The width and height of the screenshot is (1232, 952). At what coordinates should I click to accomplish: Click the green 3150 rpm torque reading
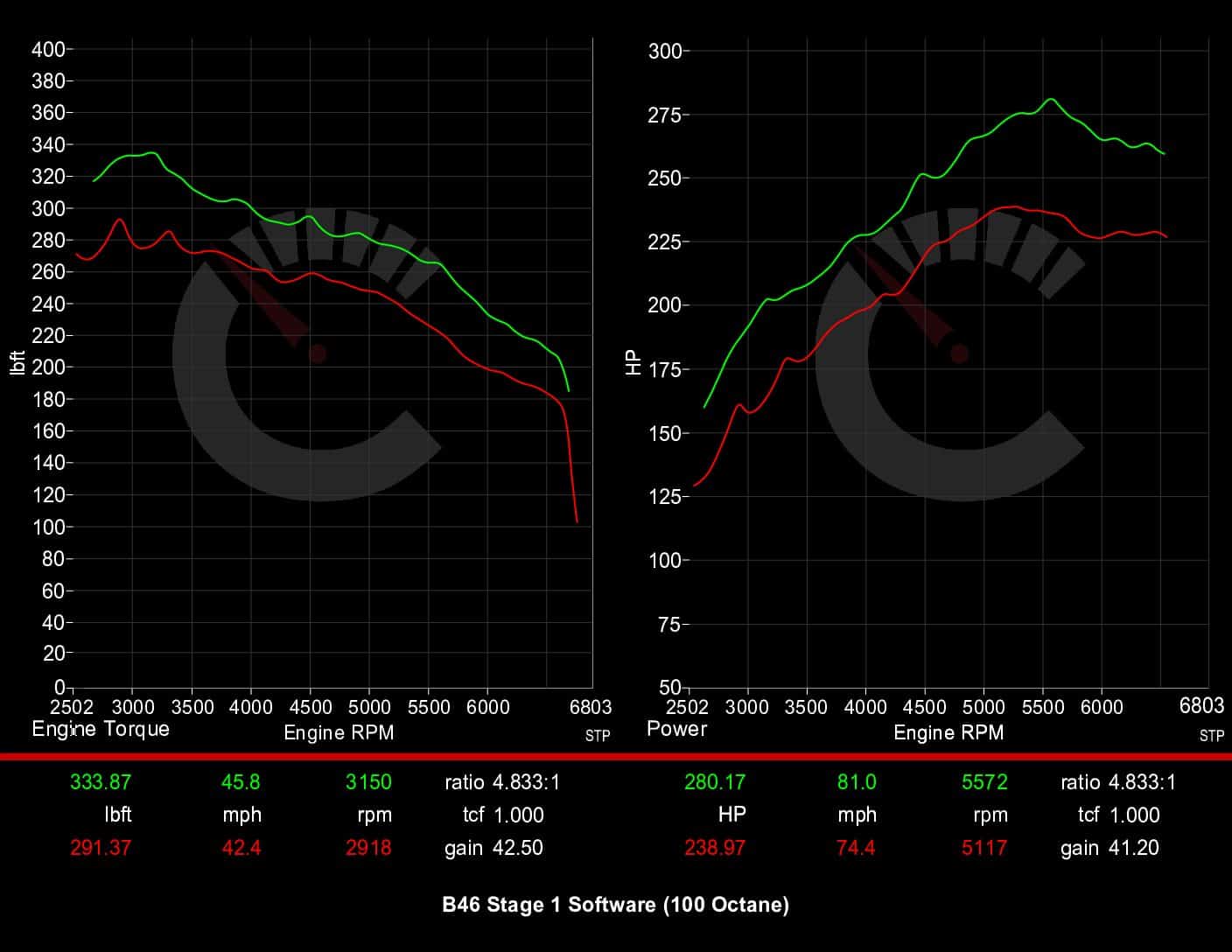coord(368,782)
